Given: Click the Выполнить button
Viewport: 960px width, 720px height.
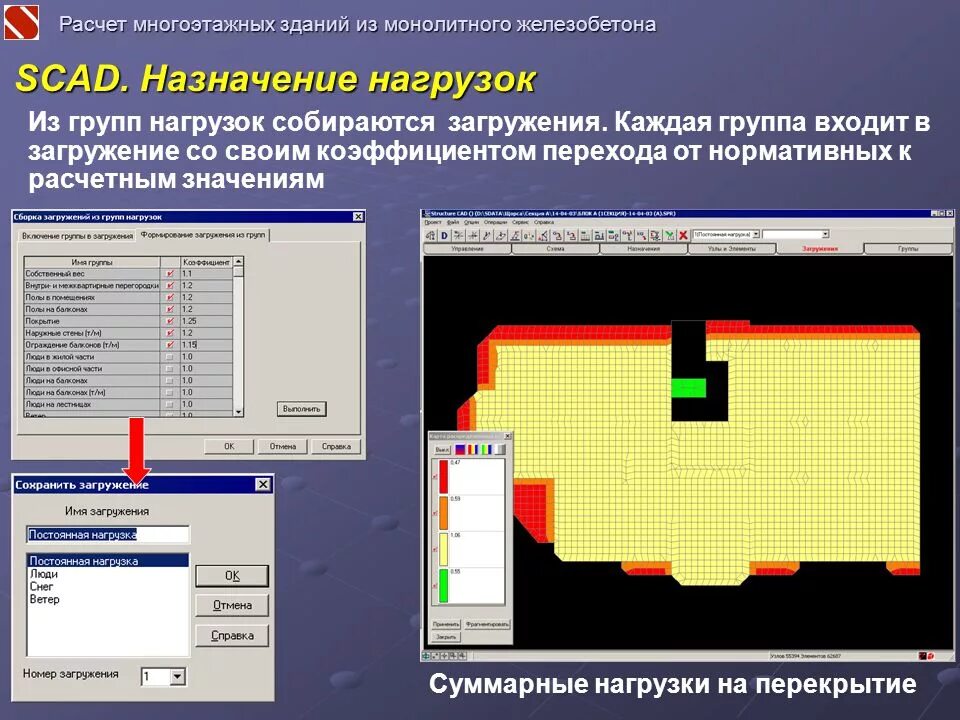Looking at the screenshot, I should 301,408.
